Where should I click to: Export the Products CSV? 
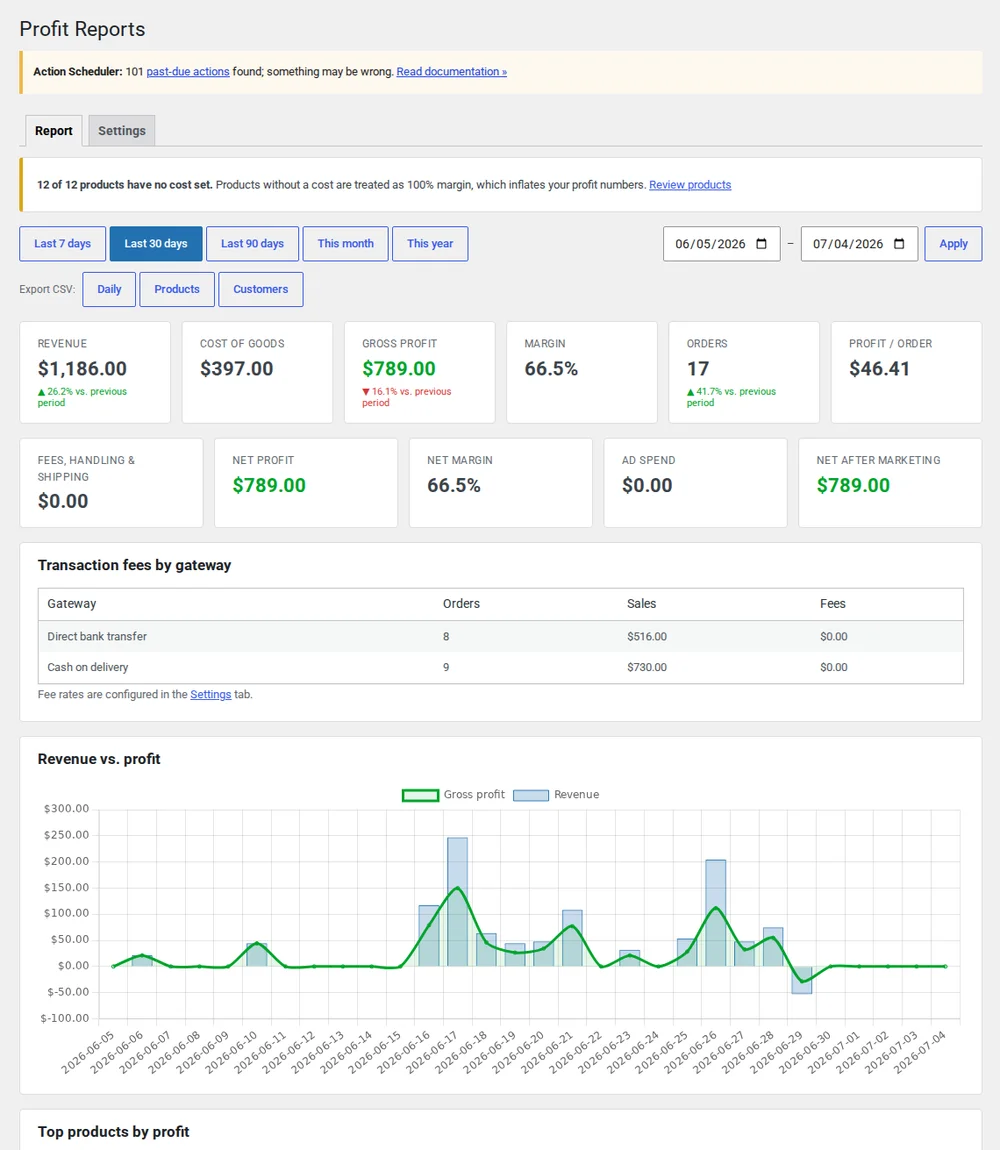177,289
